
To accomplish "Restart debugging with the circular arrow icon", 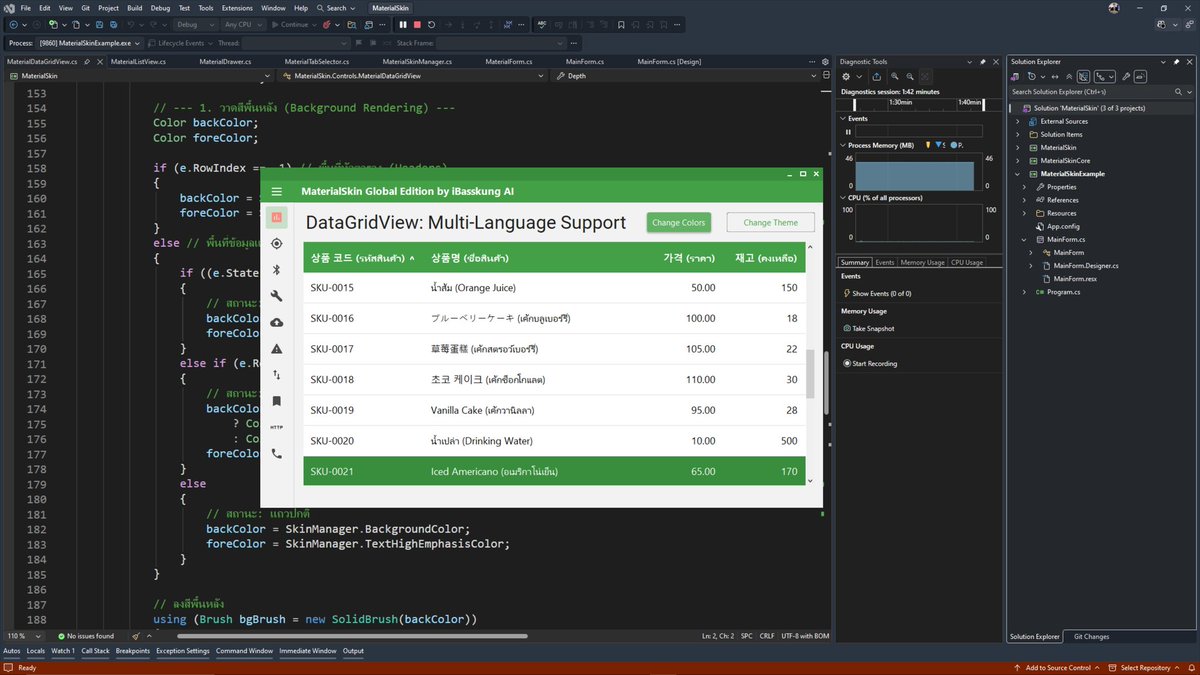I will 431,24.
